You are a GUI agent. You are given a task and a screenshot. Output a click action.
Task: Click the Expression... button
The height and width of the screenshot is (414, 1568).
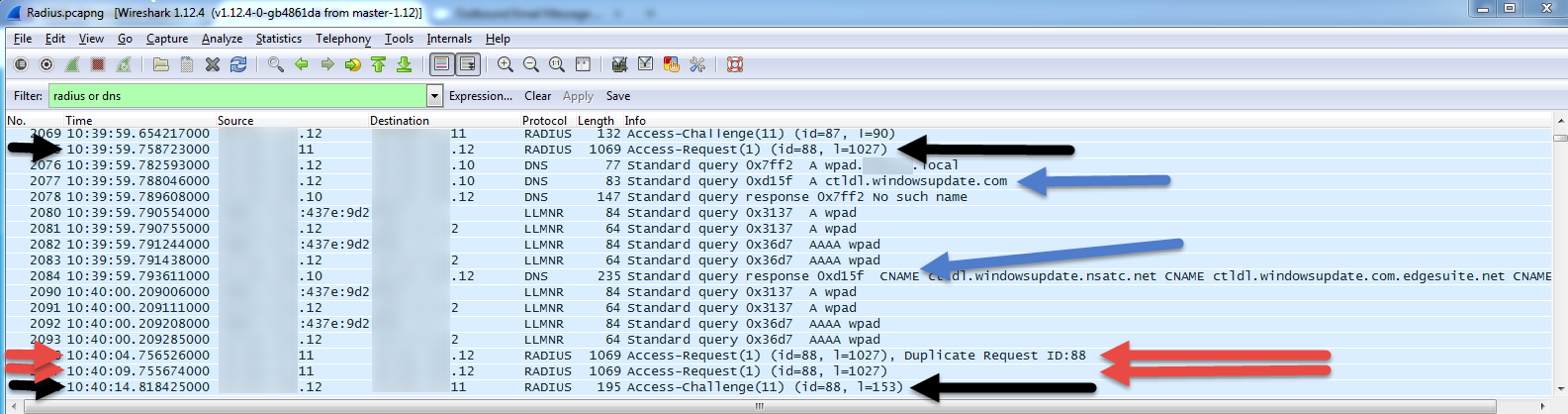click(x=480, y=96)
